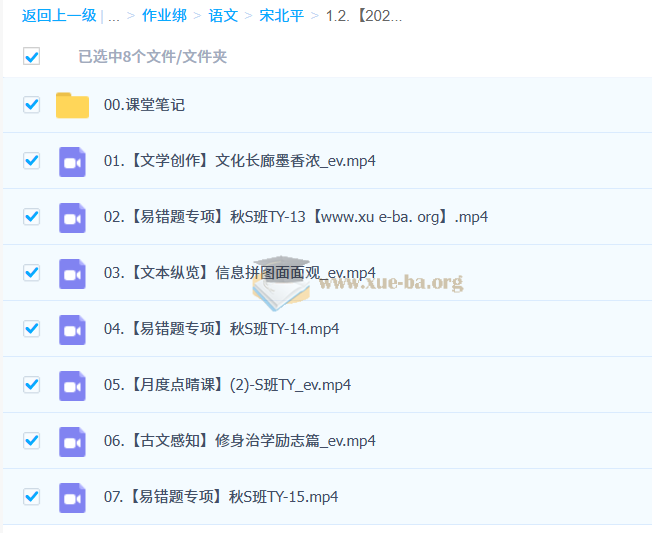Go to 语文 breadcrumb folder
This screenshot has height=533, width=652.
click(223, 16)
